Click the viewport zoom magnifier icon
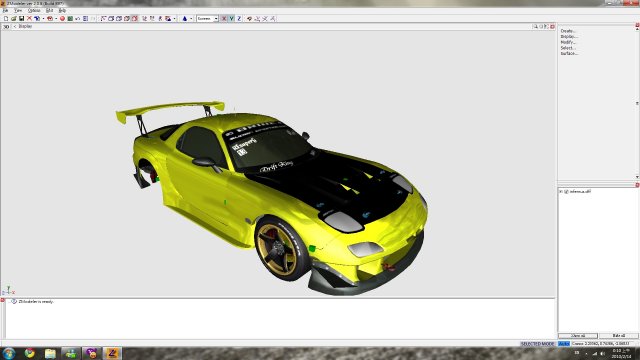640x360 pixels. (535, 27)
